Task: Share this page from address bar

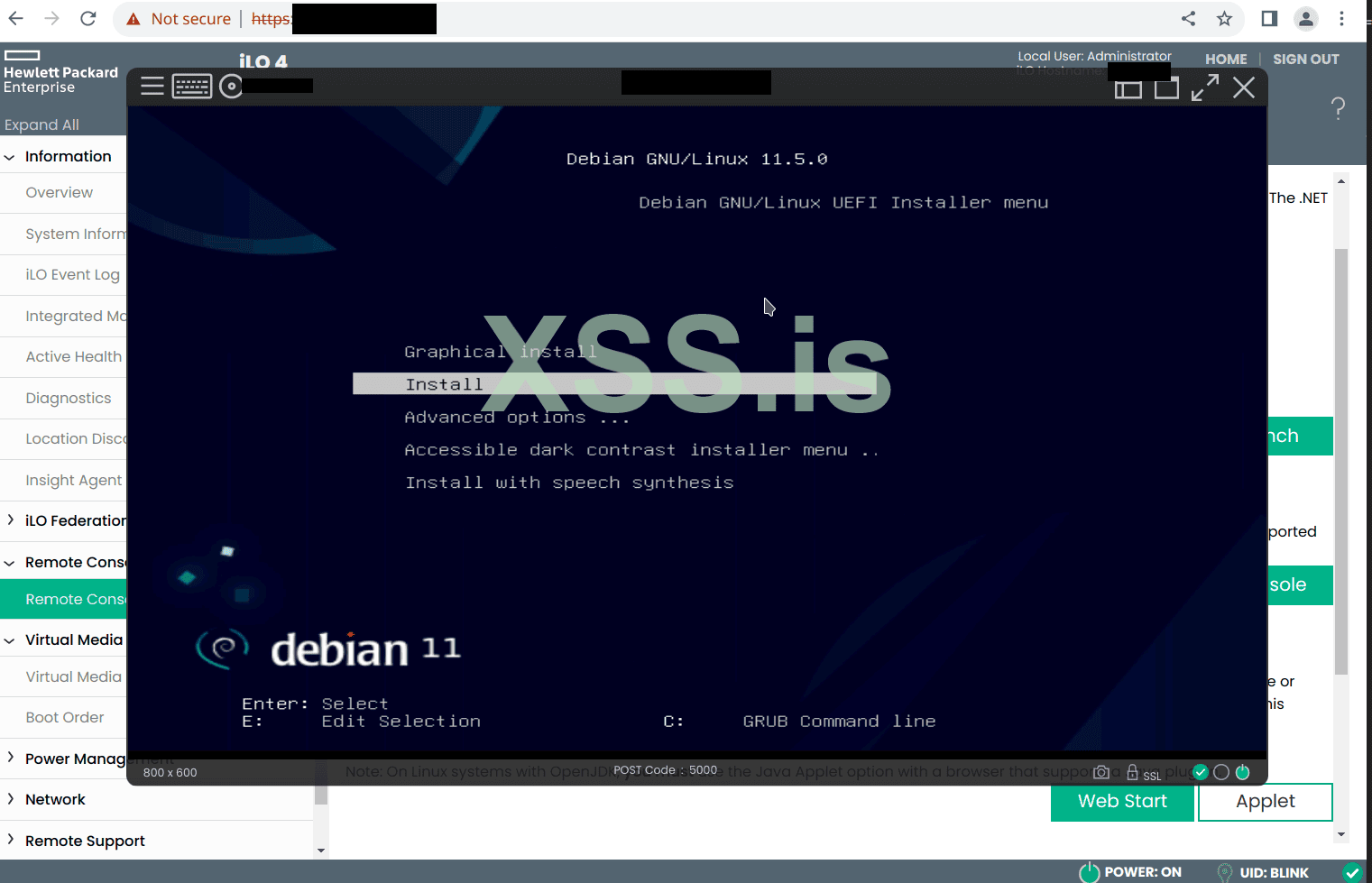Action: click(x=1189, y=19)
